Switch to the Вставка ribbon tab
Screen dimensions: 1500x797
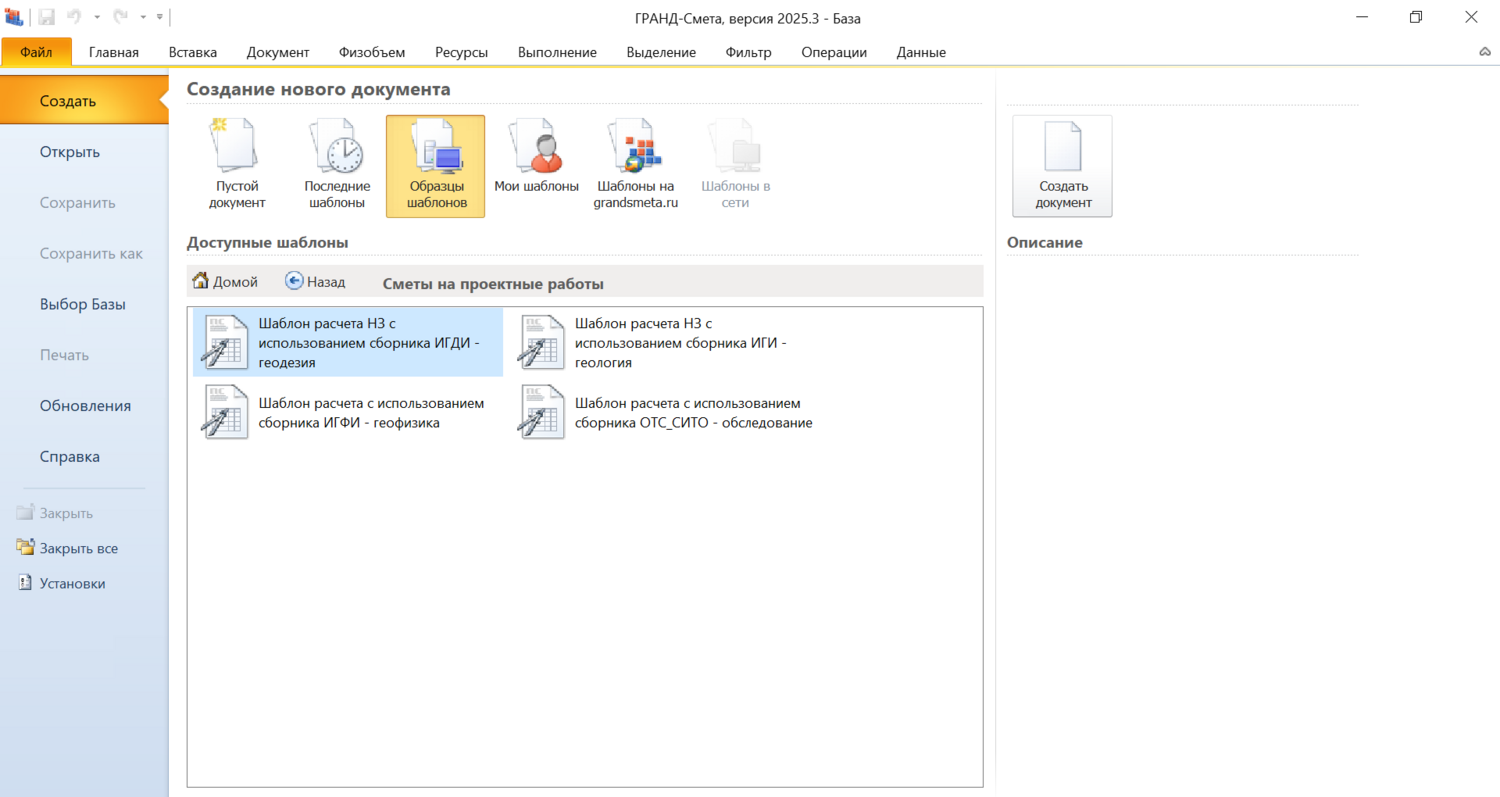click(193, 52)
